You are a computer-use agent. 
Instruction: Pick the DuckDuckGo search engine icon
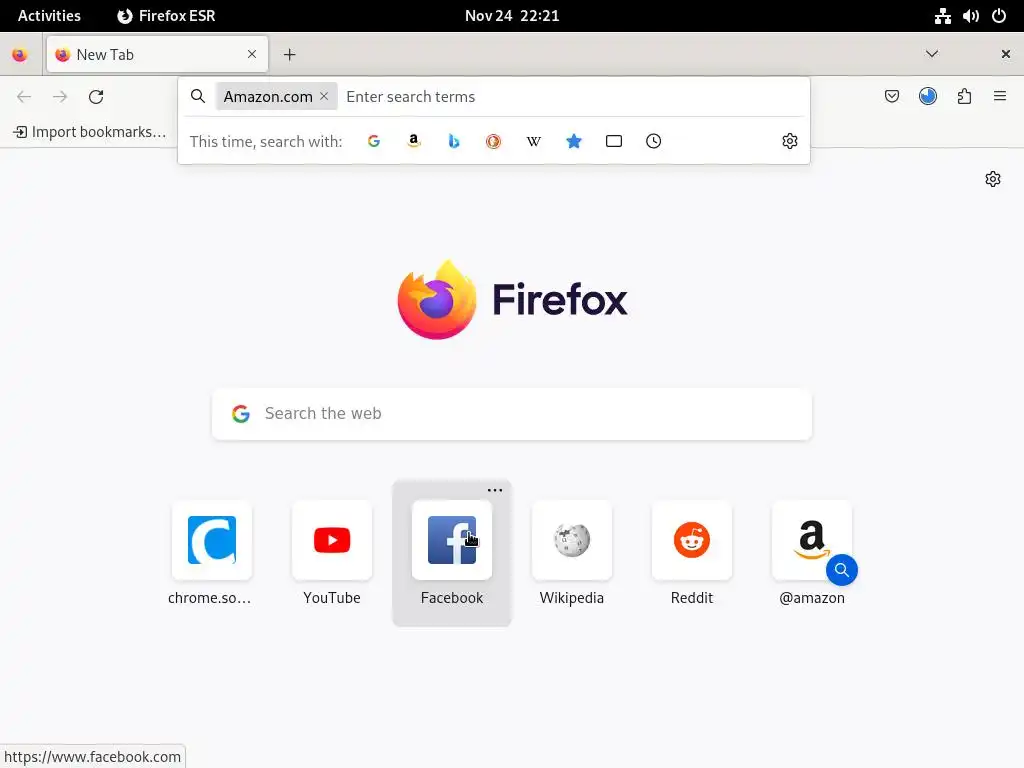tap(494, 141)
